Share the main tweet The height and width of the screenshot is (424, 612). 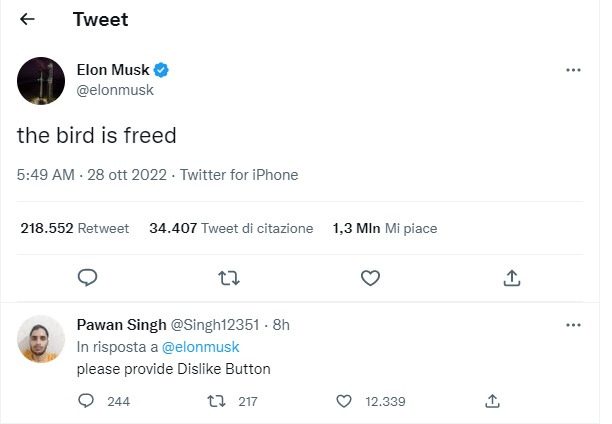(512, 278)
